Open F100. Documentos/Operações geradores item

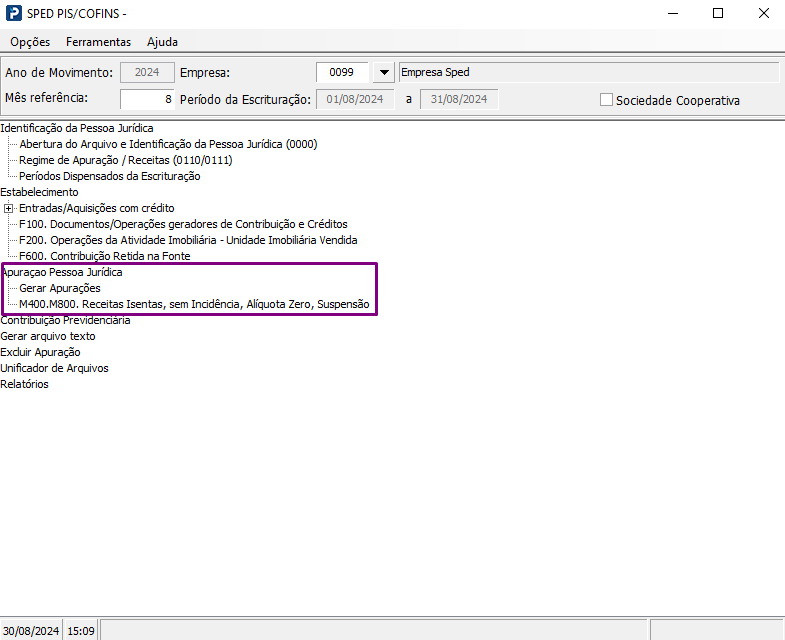pos(183,224)
